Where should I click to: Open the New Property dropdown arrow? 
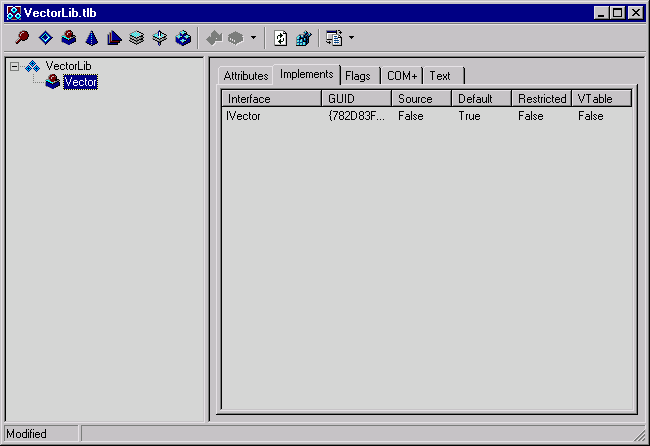click(x=253, y=38)
